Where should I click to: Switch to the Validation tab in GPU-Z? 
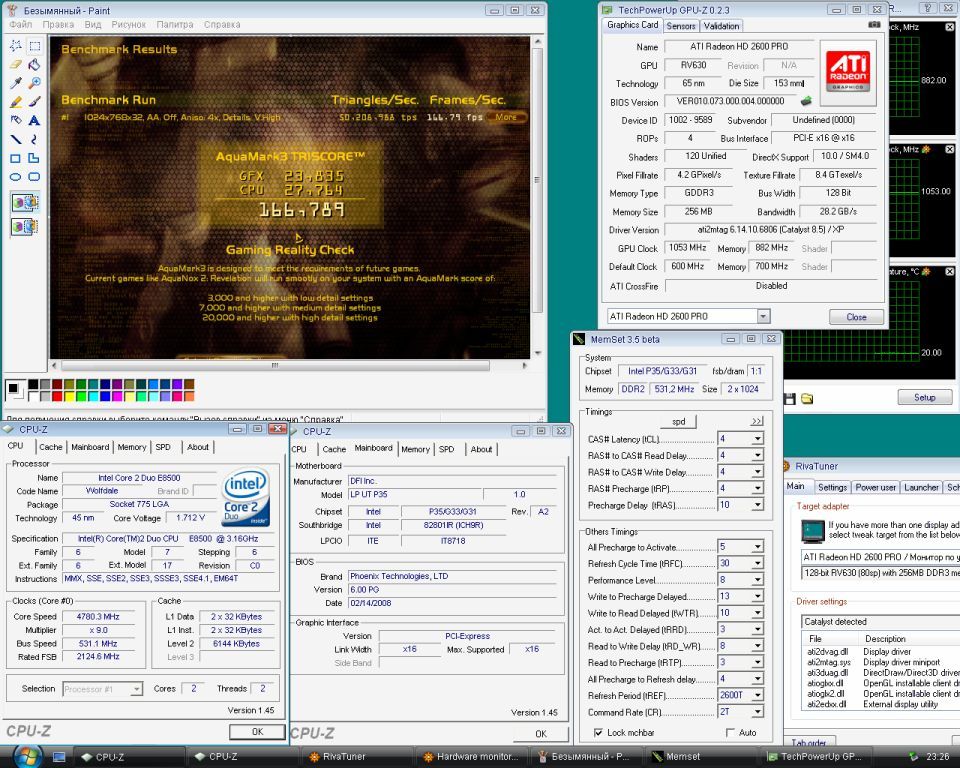[x=721, y=26]
